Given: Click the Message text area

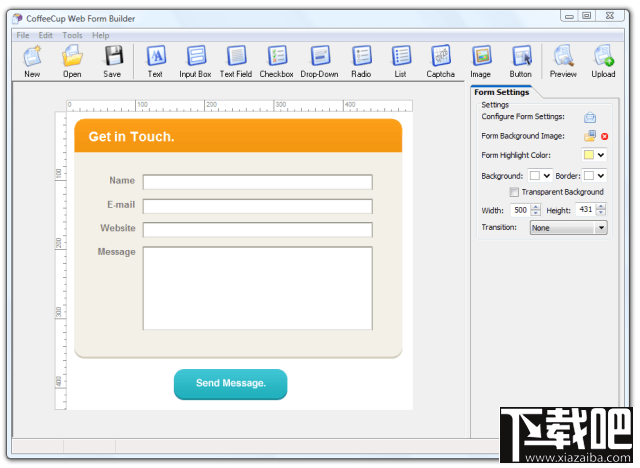Looking at the screenshot, I should [x=258, y=288].
